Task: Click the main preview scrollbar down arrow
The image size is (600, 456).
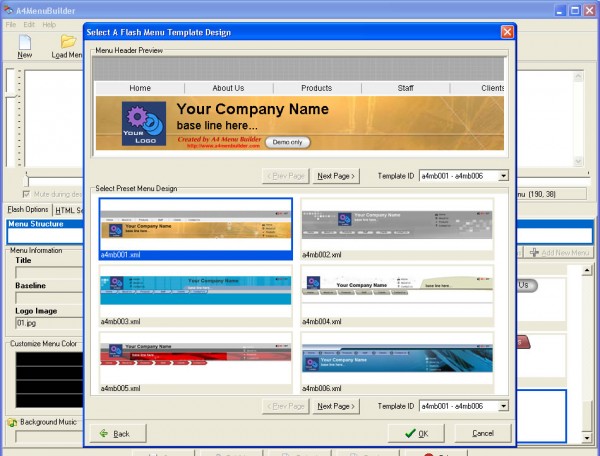Action: [578, 161]
